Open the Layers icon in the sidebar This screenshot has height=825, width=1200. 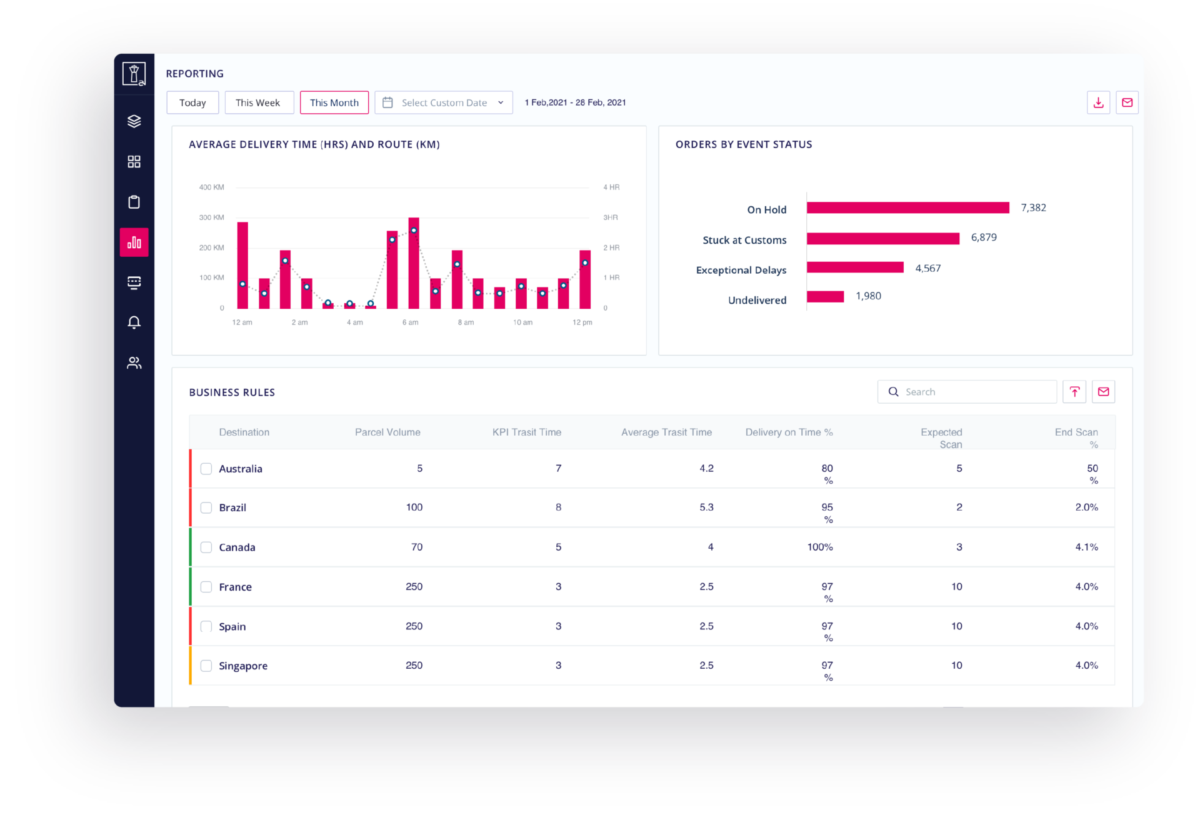click(134, 121)
